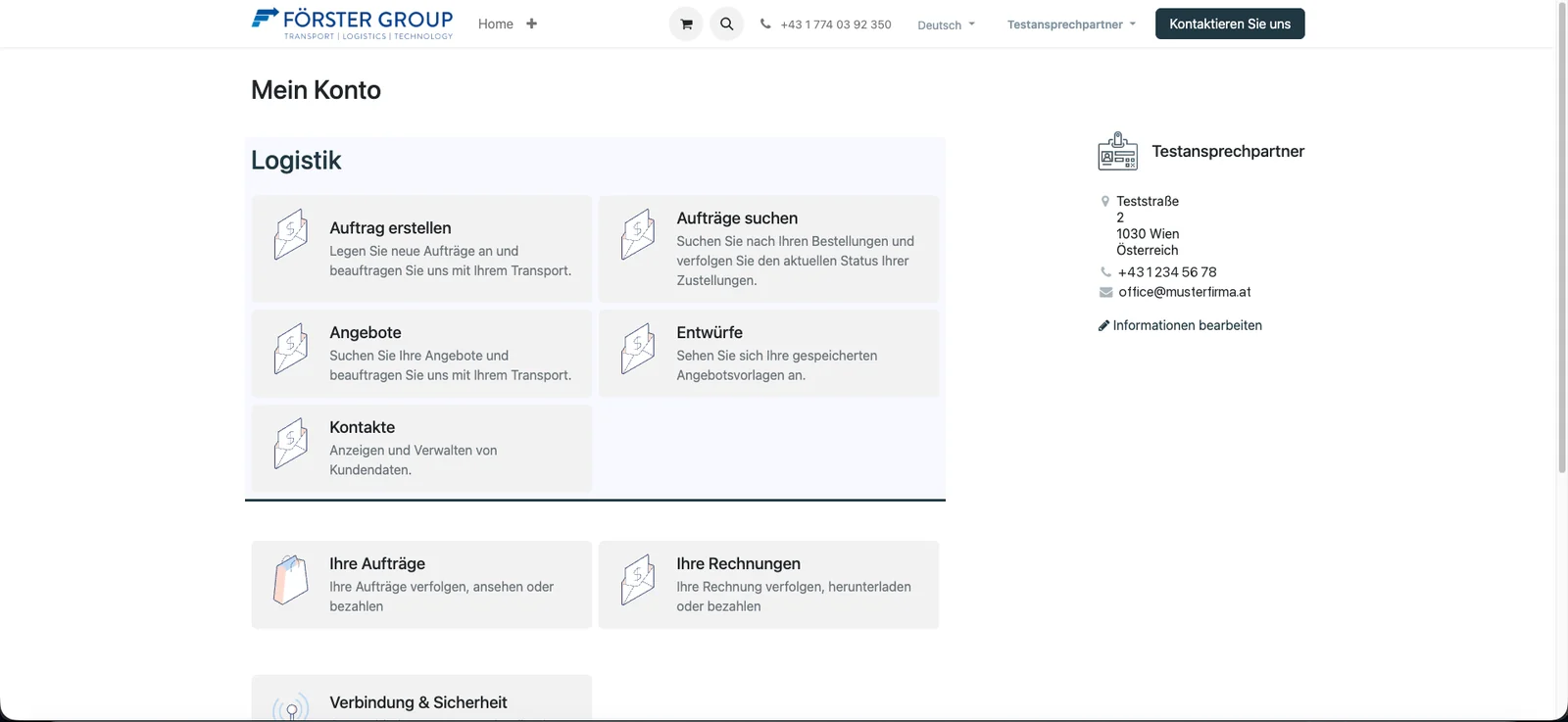Click the office@musterfirma.at email text

click(1185, 292)
